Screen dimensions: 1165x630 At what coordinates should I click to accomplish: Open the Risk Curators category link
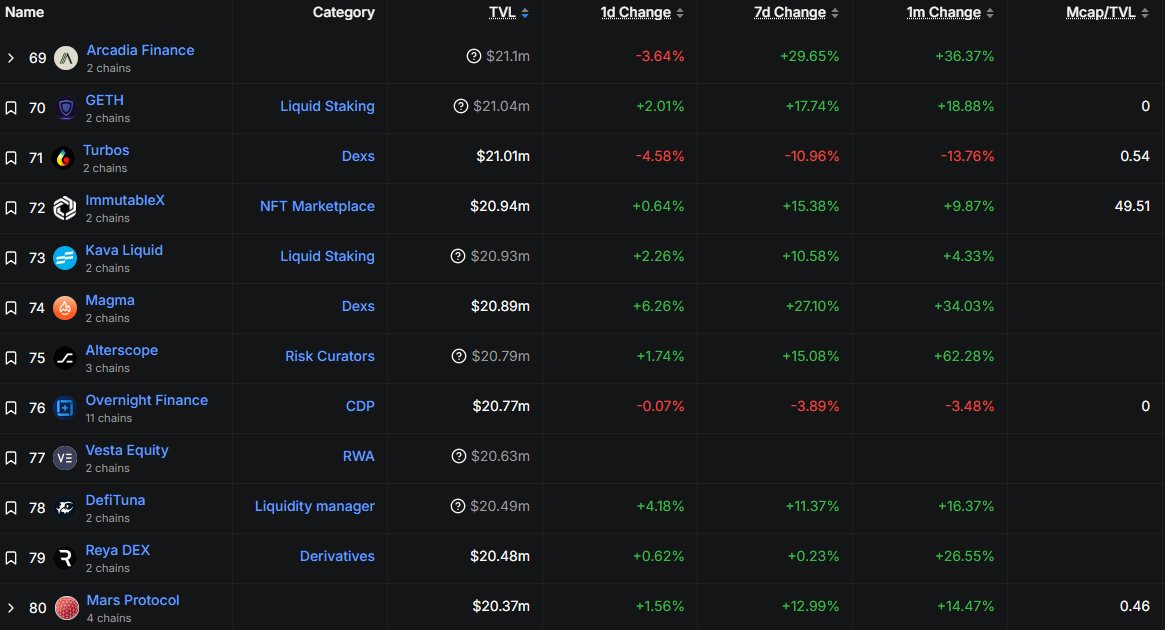tap(330, 356)
